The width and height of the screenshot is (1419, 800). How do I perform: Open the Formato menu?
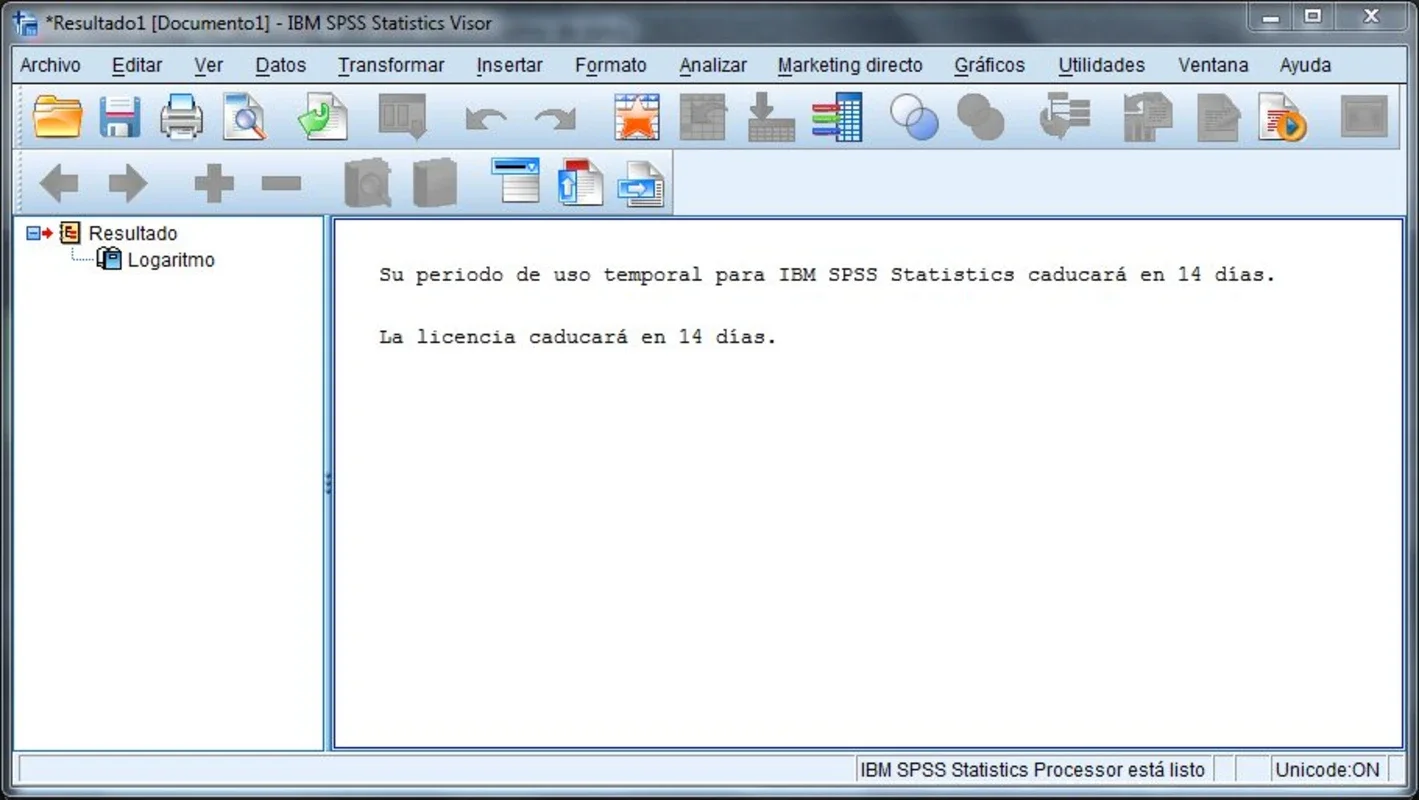coord(611,65)
